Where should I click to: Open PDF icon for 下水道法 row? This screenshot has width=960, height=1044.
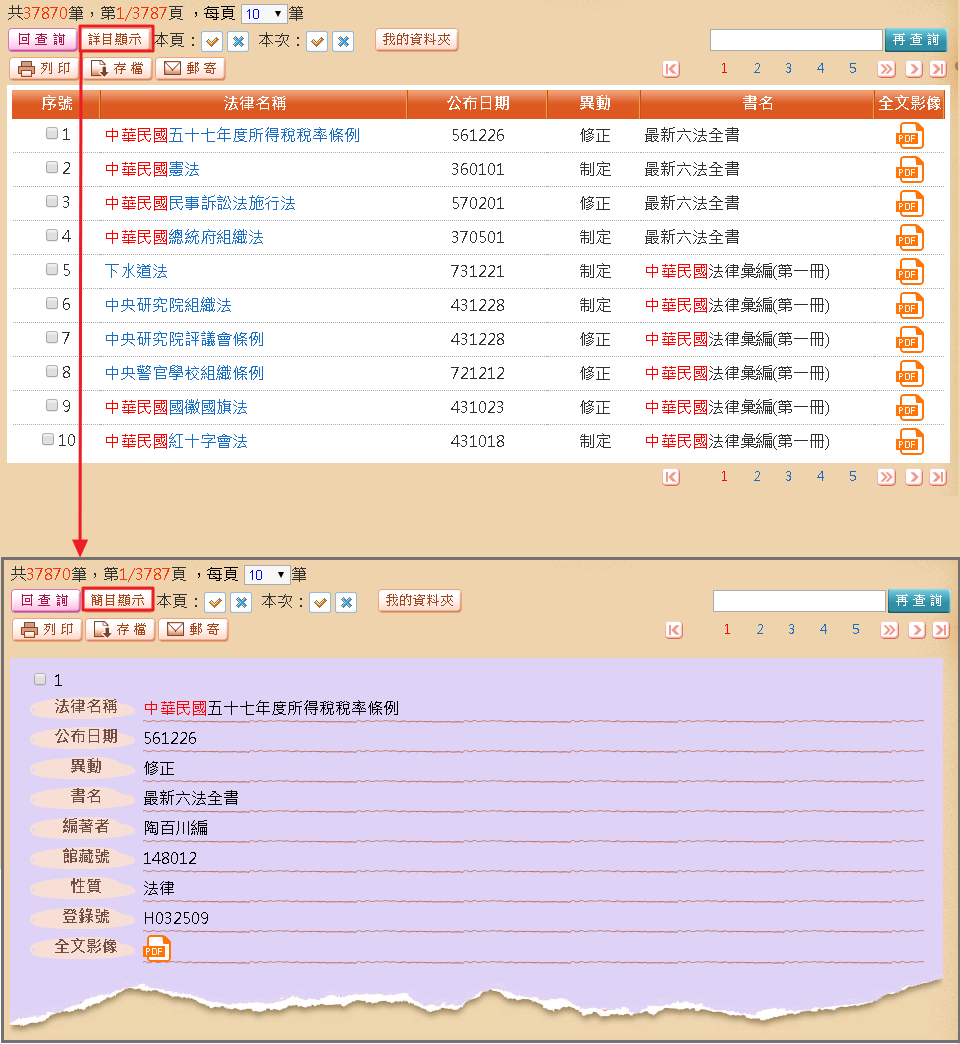click(x=909, y=271)
